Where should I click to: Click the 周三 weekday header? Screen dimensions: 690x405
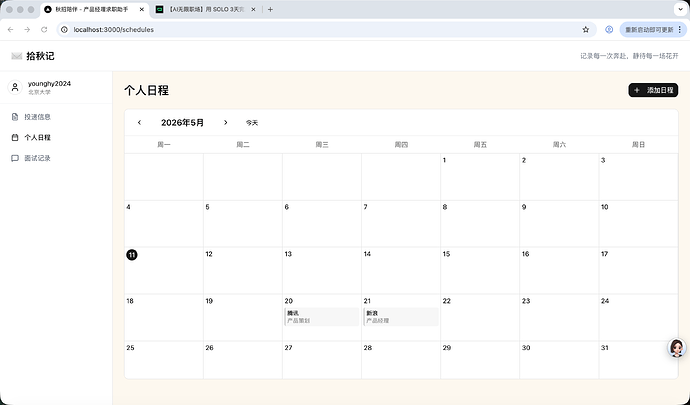pyautogui.click(x=322, y=144)
